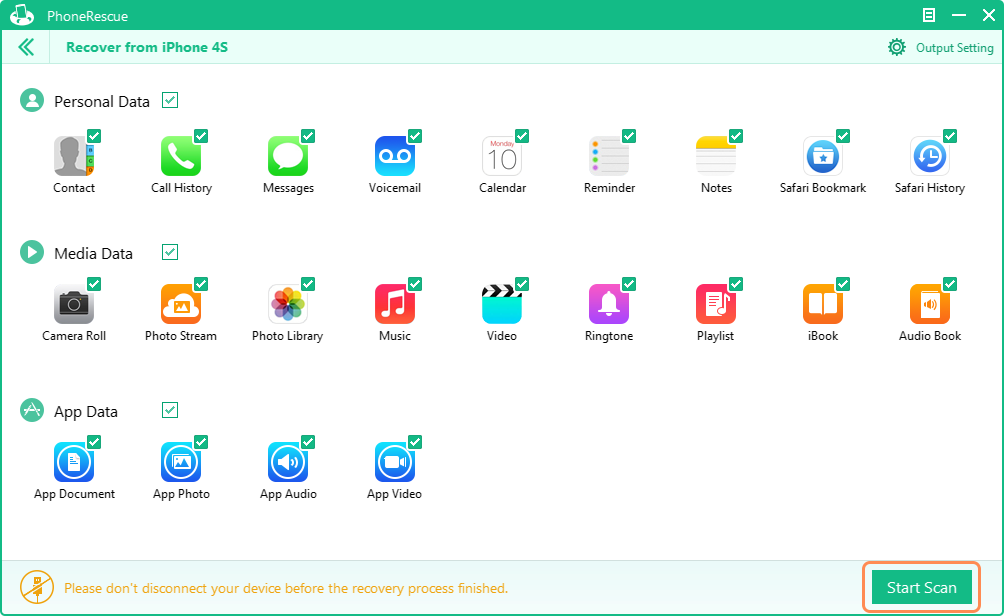
Task: Click the orange iBook icon
Action: [823, 304]
